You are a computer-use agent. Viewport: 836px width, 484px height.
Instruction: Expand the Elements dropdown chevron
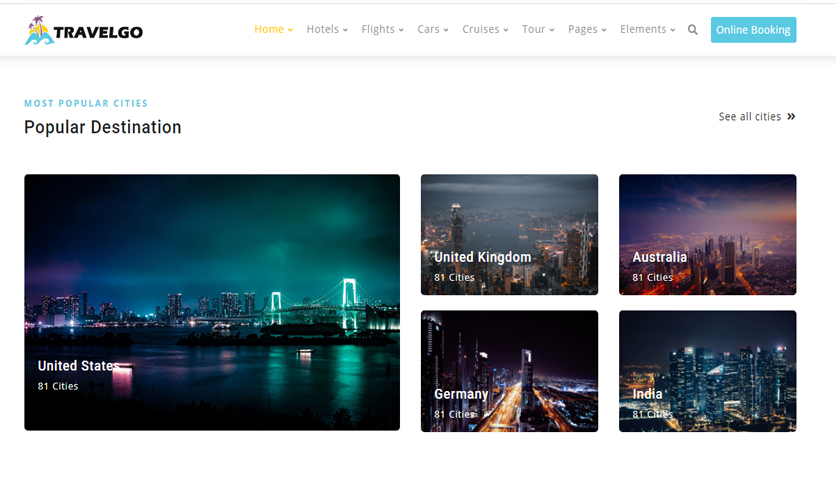coord(672,30)
